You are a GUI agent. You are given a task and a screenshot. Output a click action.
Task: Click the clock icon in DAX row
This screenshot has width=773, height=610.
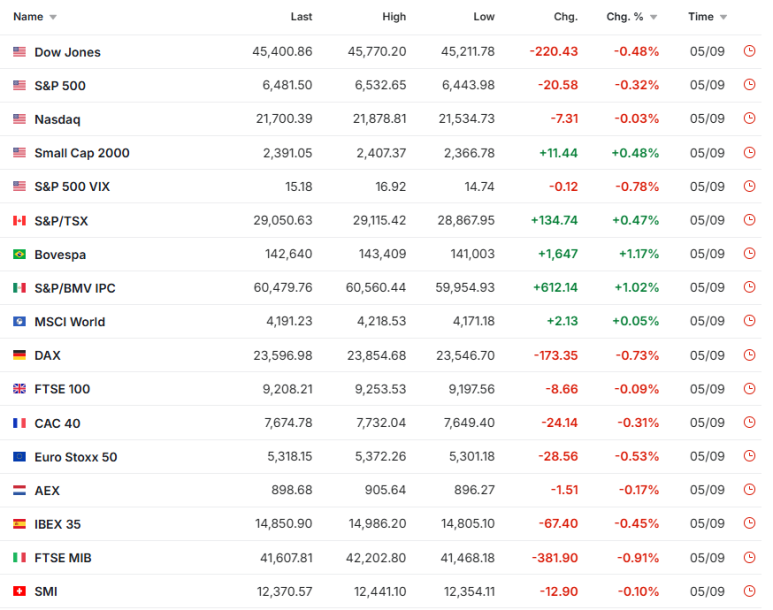pos(749,355)
